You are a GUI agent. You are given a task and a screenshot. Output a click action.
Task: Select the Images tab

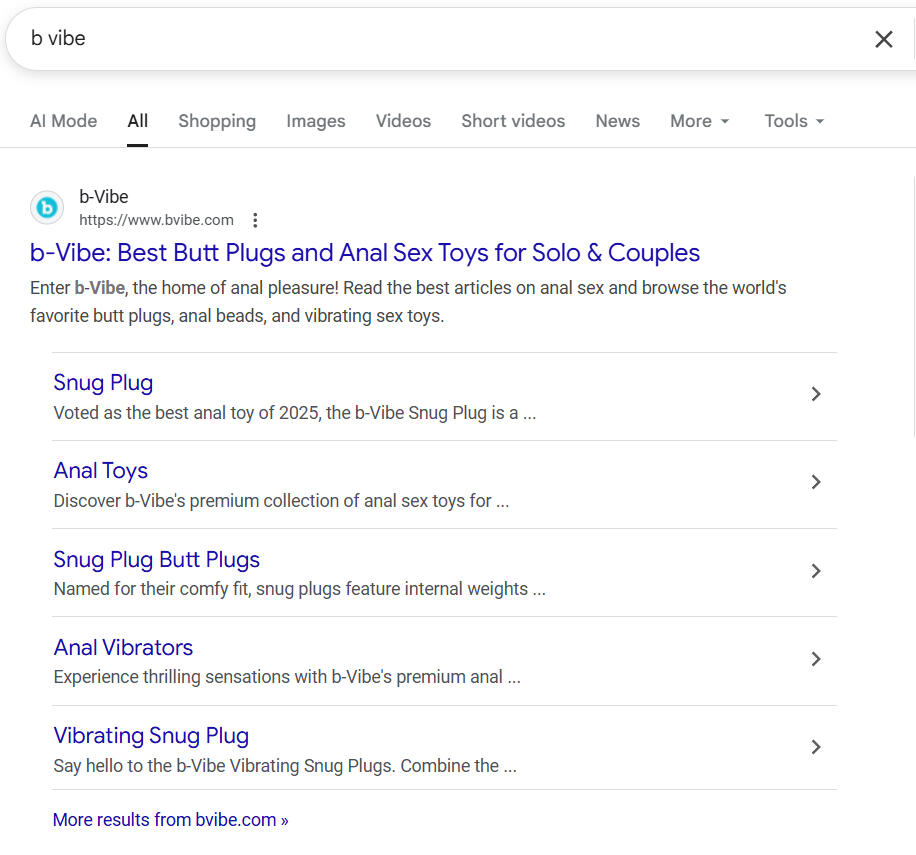click(315, 121)
